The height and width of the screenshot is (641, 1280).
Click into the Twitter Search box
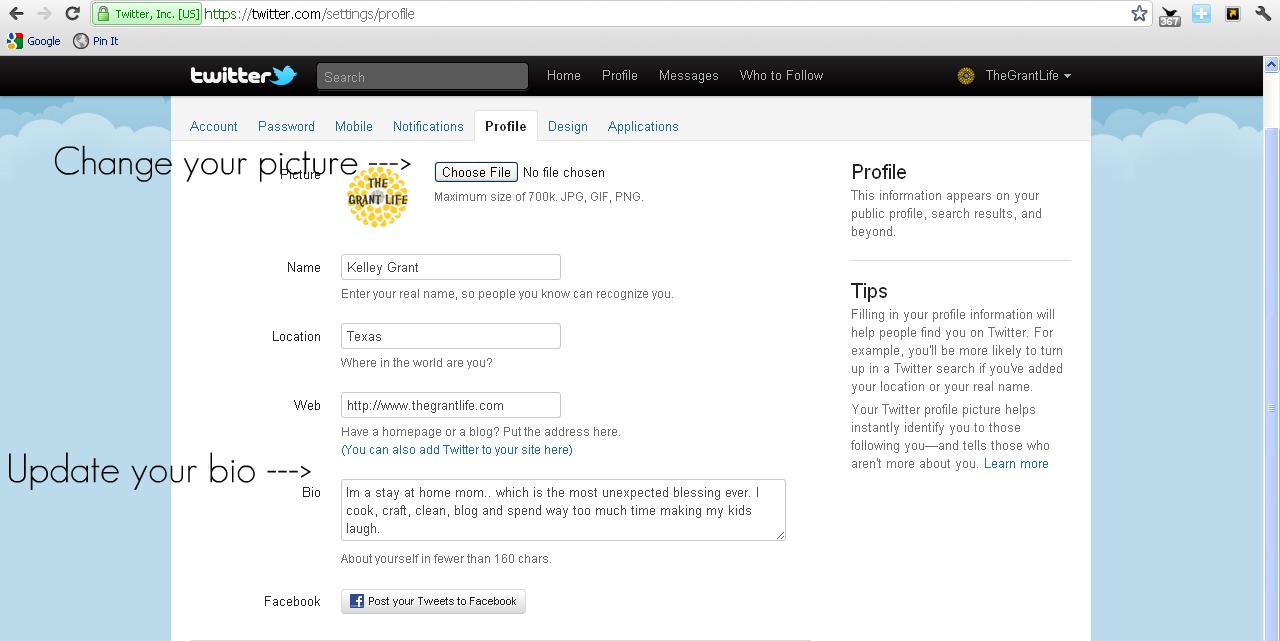pyautogui.click(x=422, y=77)
